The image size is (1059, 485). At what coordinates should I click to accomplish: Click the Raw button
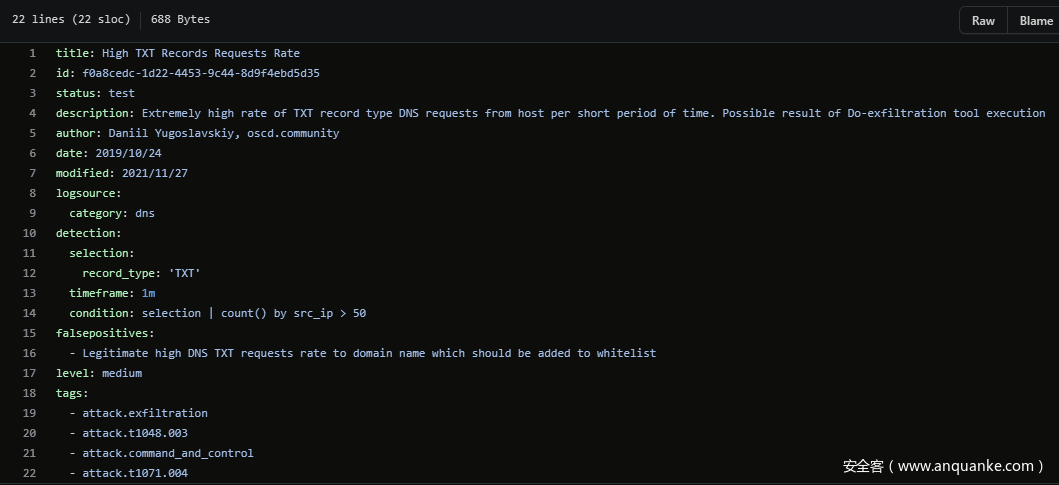pos(983,21)
